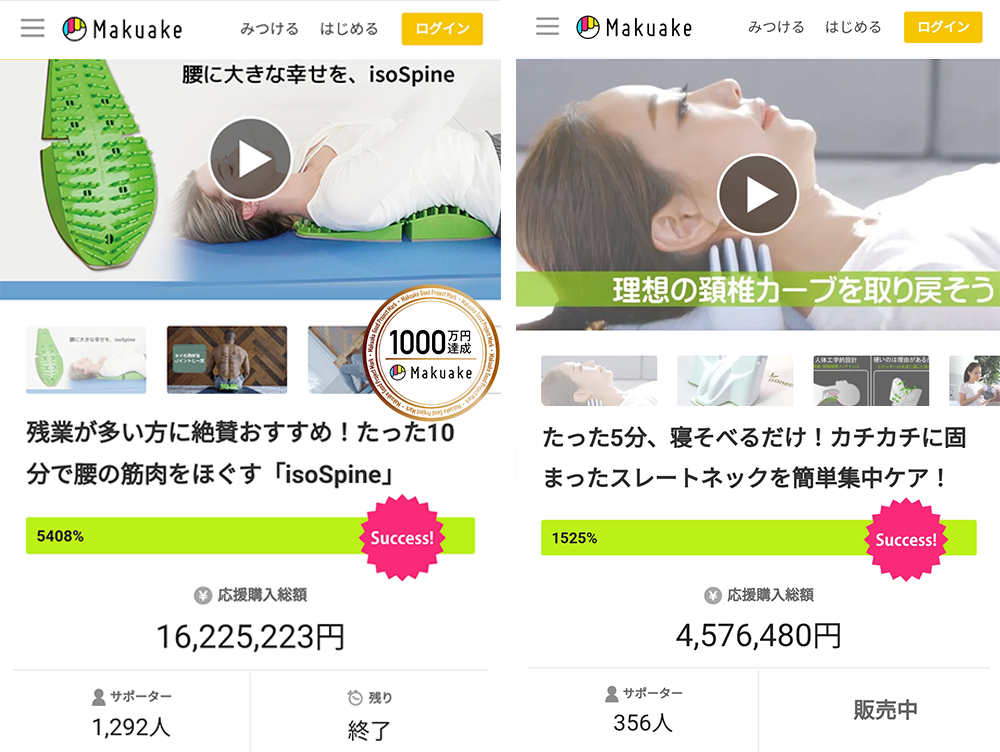Select the muscular back thumbnail image
The image size is (1000, 752).
click(227, 360)
